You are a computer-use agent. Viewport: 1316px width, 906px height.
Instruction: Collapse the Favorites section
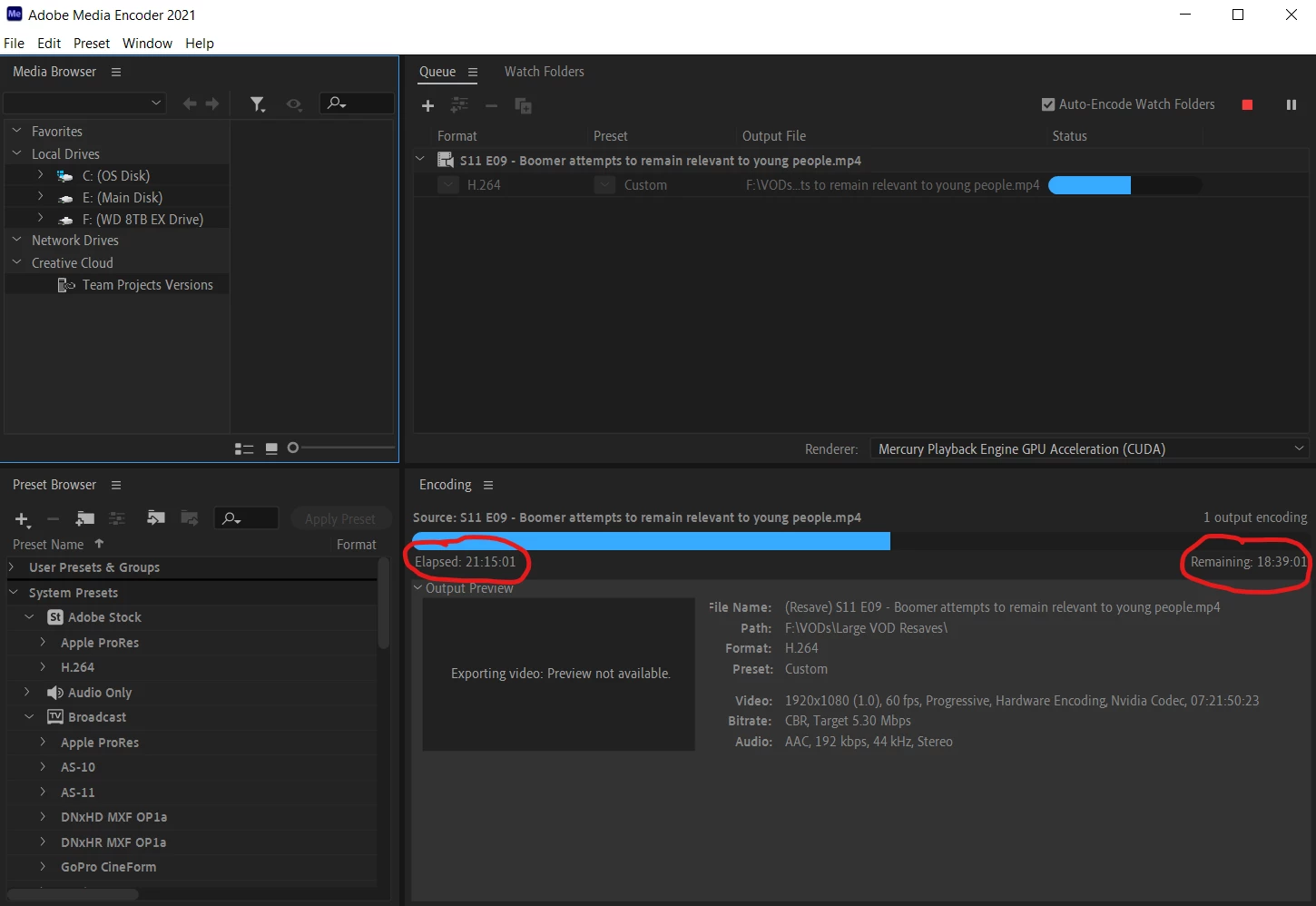(16, 131)
